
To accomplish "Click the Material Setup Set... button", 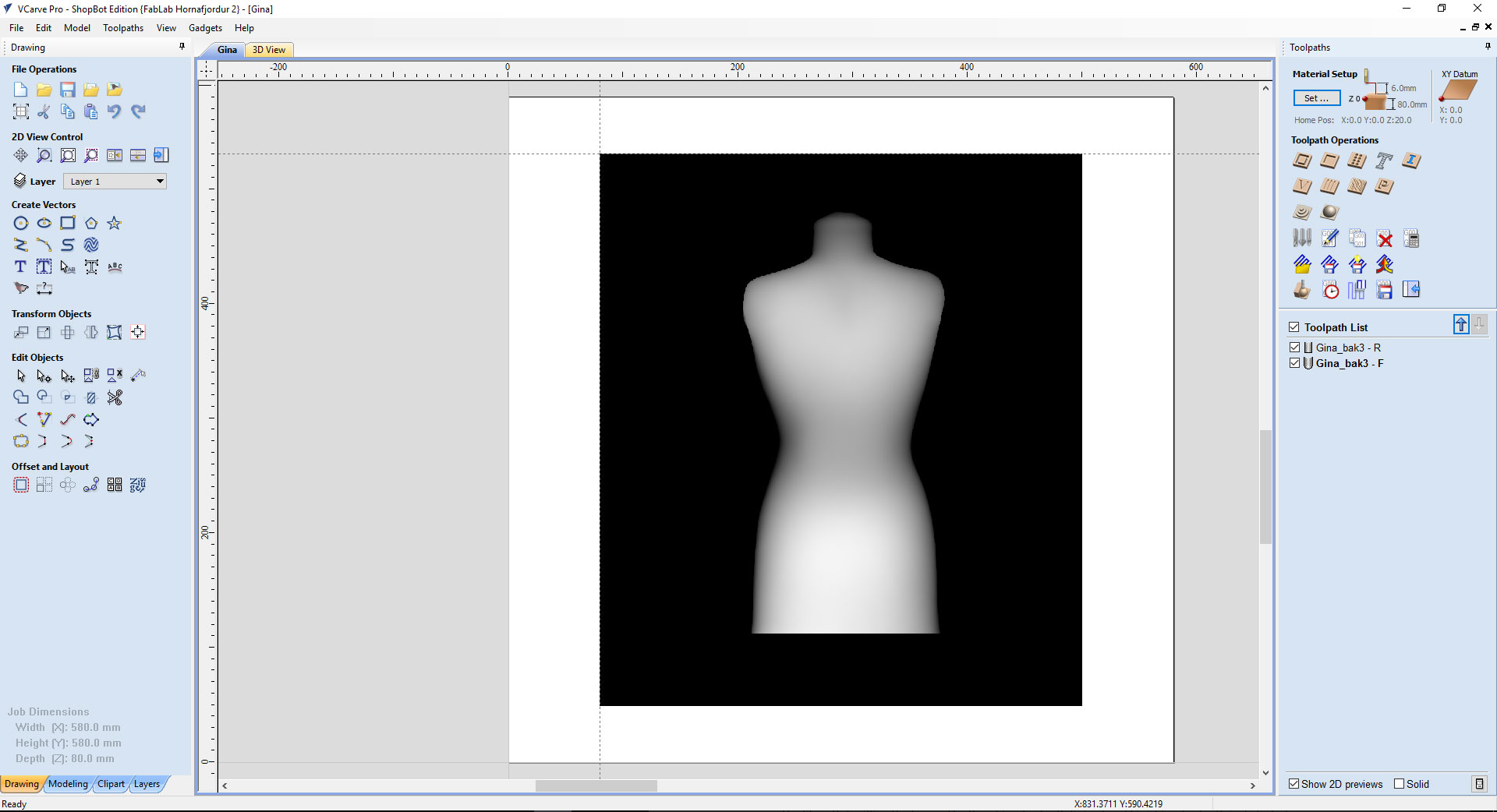I will 1317,98.
